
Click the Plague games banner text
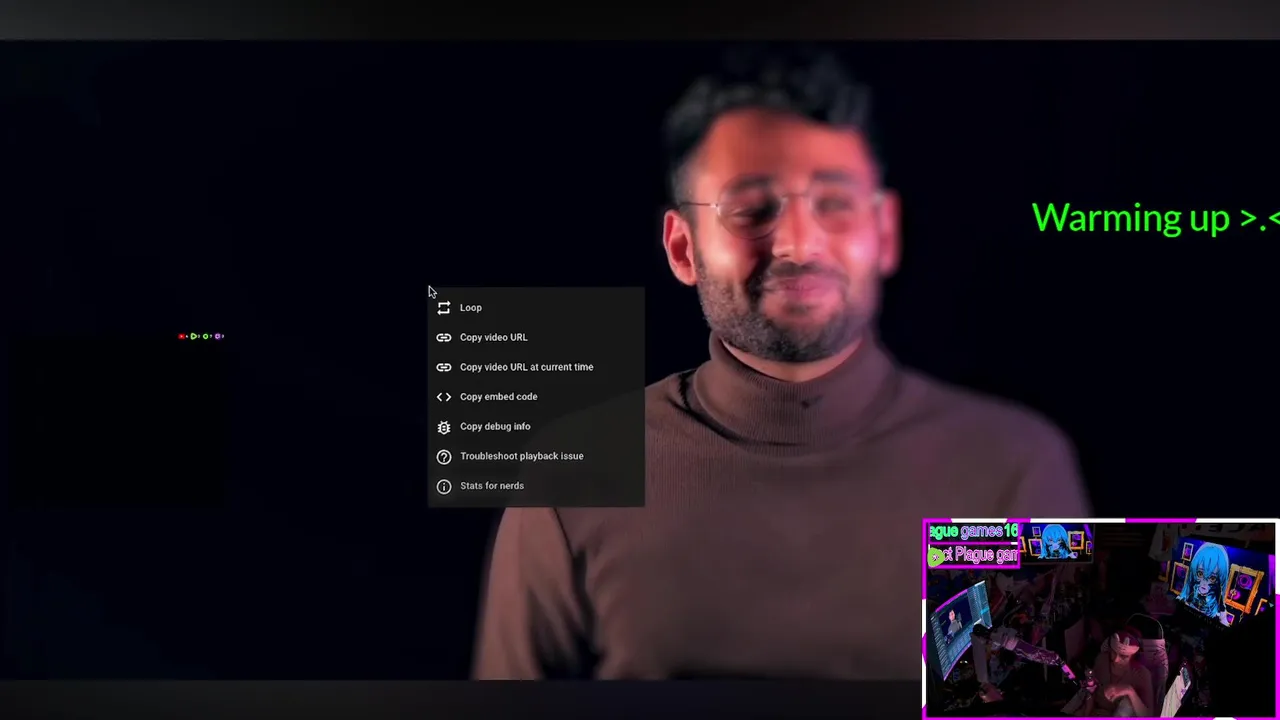(973, 543)
